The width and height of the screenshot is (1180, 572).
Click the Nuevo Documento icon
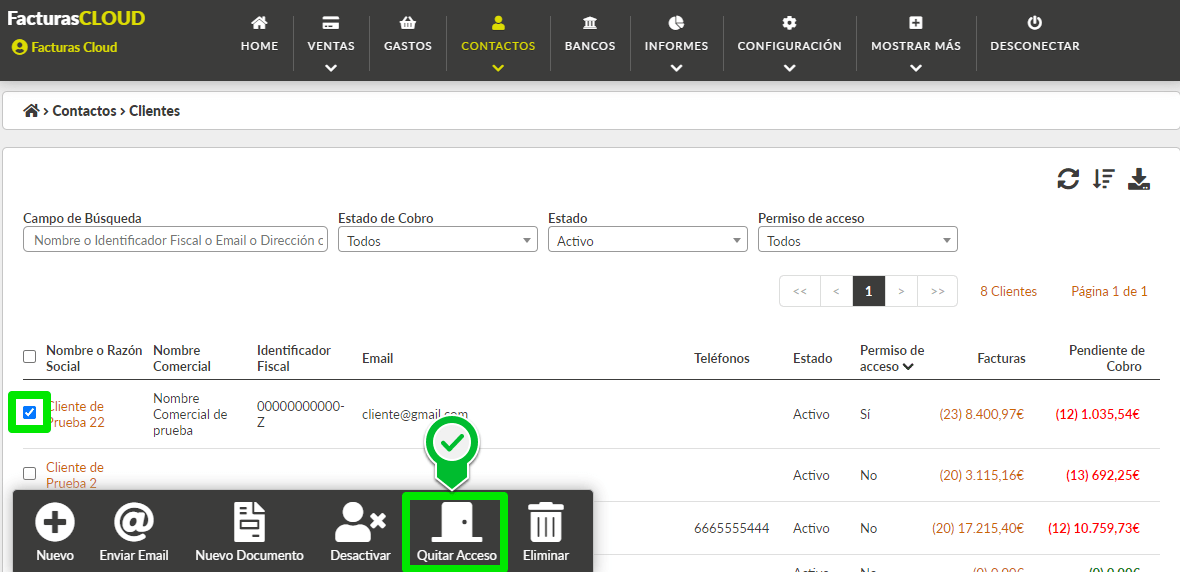[x=249, y=522]
